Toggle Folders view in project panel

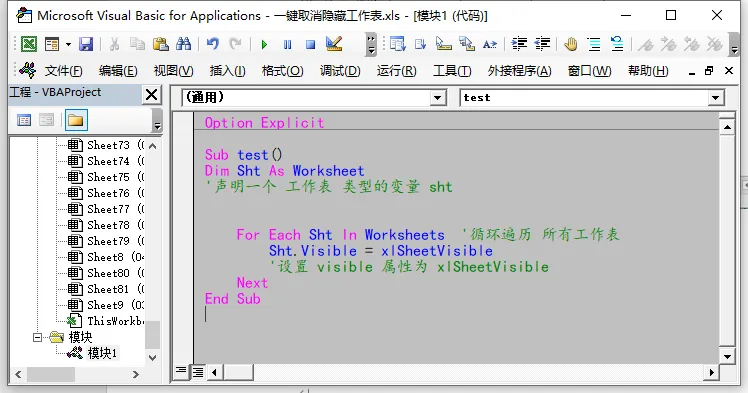click(76, 120)
